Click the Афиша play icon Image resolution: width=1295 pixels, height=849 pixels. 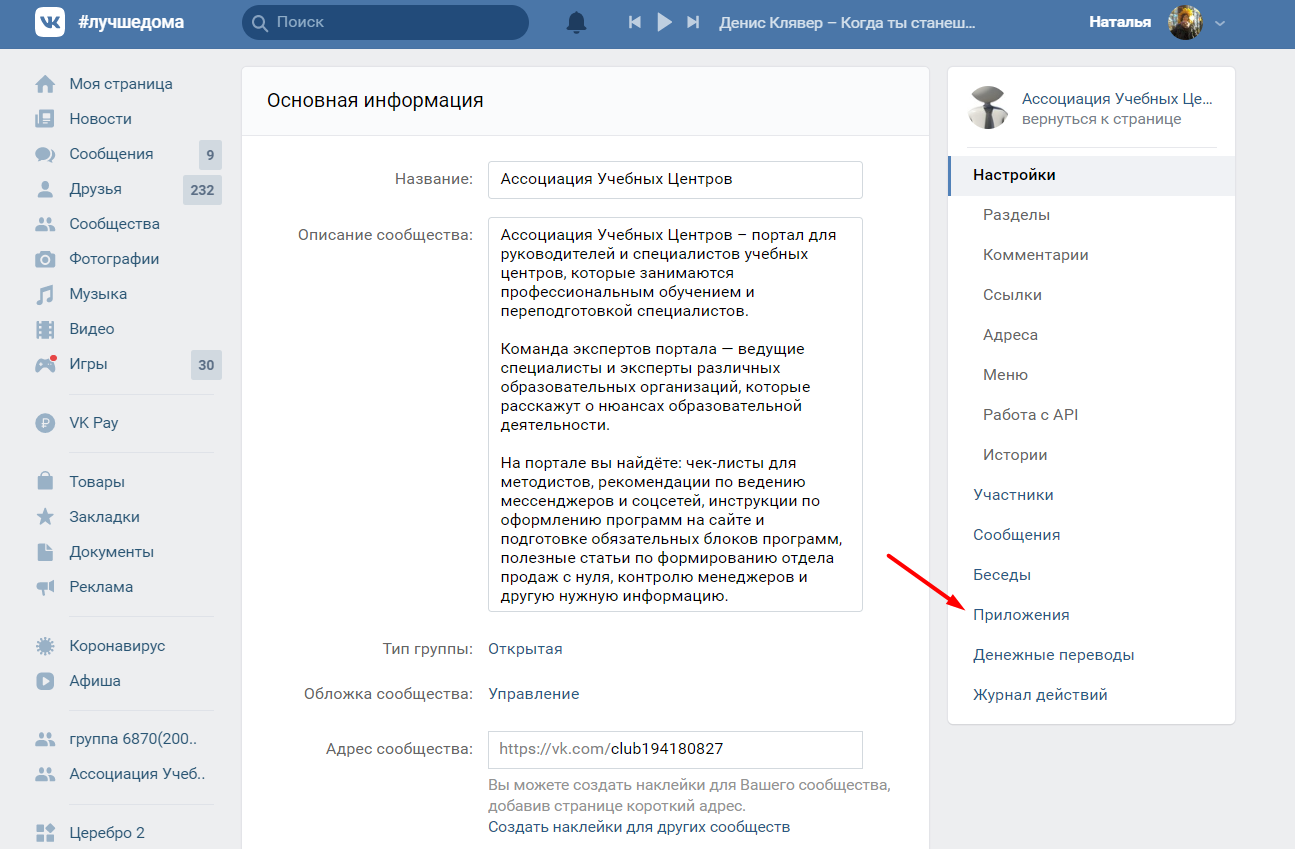(45, 681)
